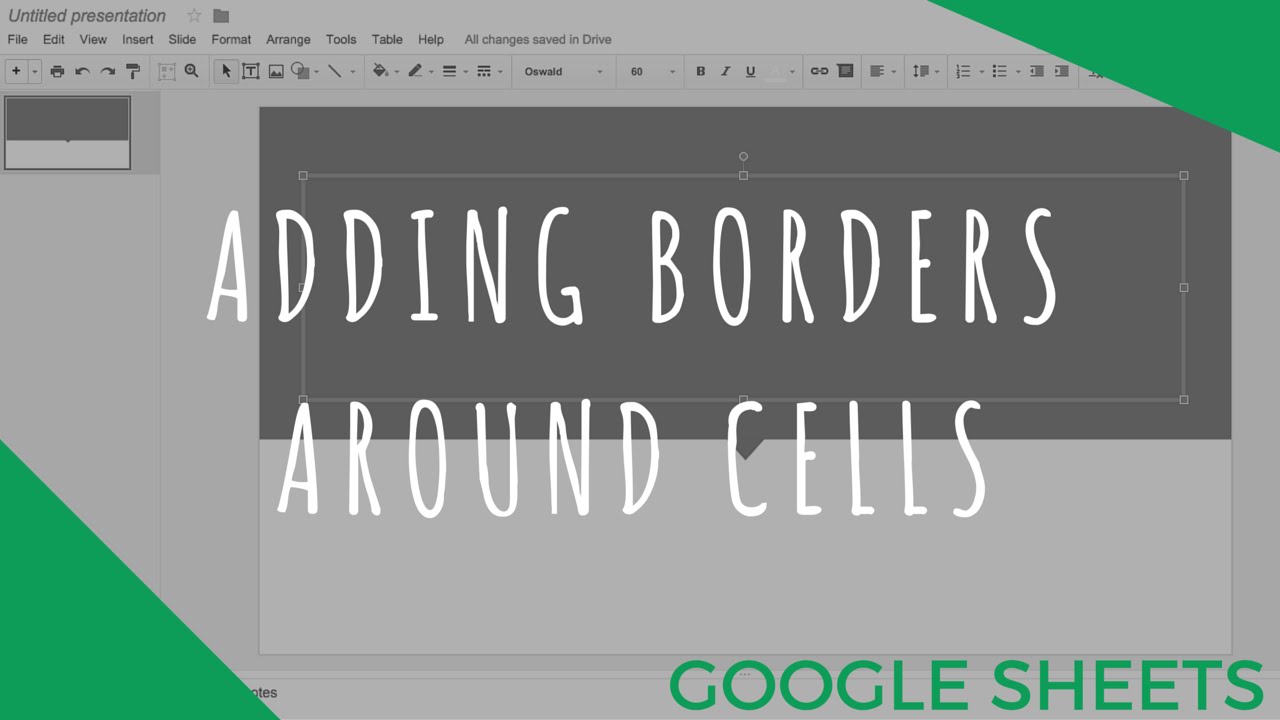Click the new slide plus button
Image resolution: width=1280 pixels, height=720 pixels.
(x=16, y=71)
